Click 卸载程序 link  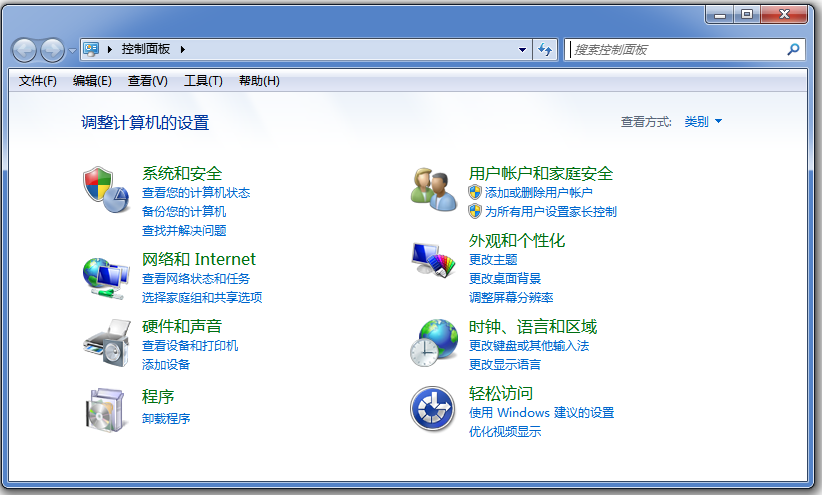(166, 418)
